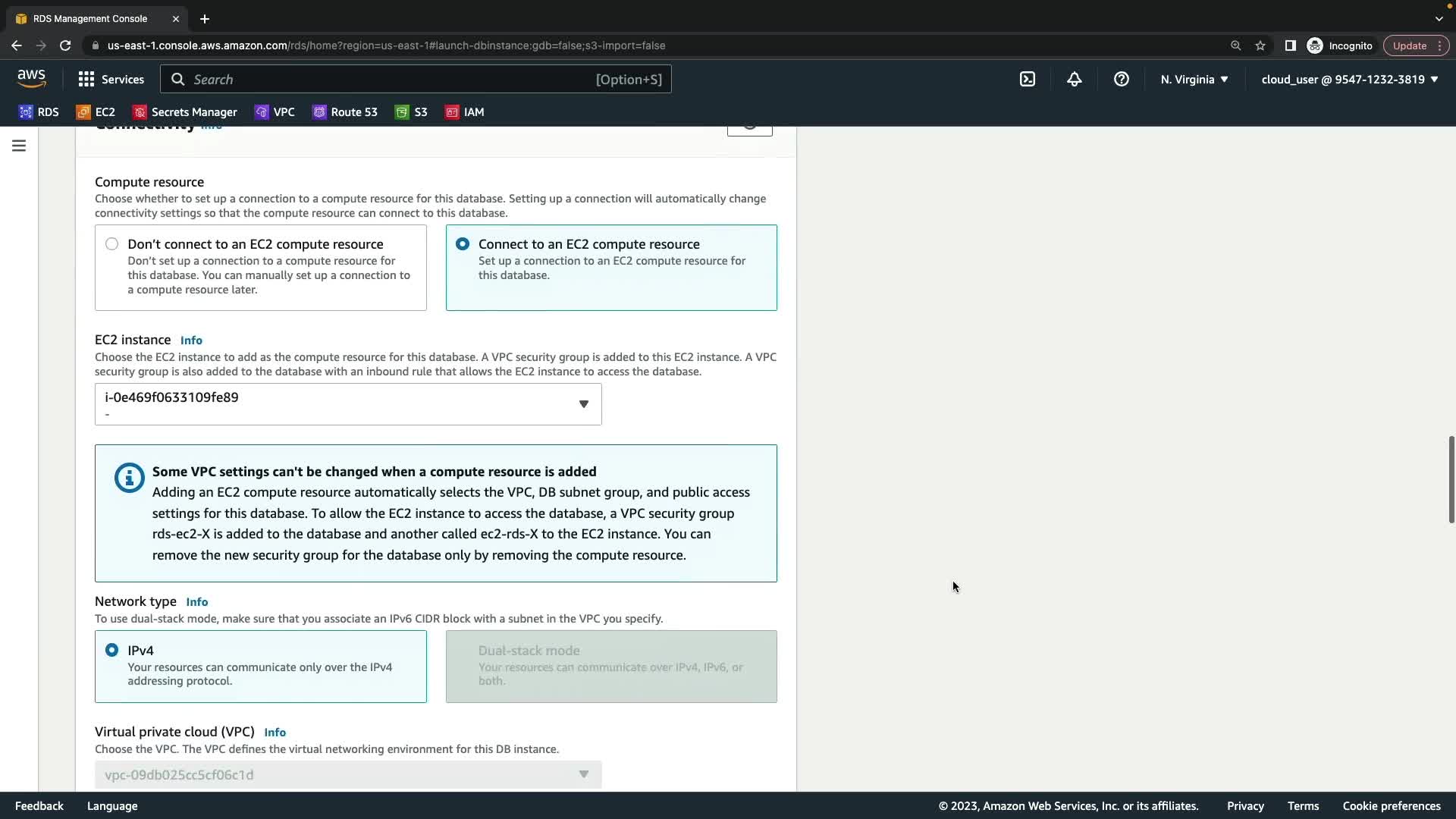Switch to the RDS Management Console tab
The width and height of the screenshot is (1456, 819).
[x=90, y=18]
